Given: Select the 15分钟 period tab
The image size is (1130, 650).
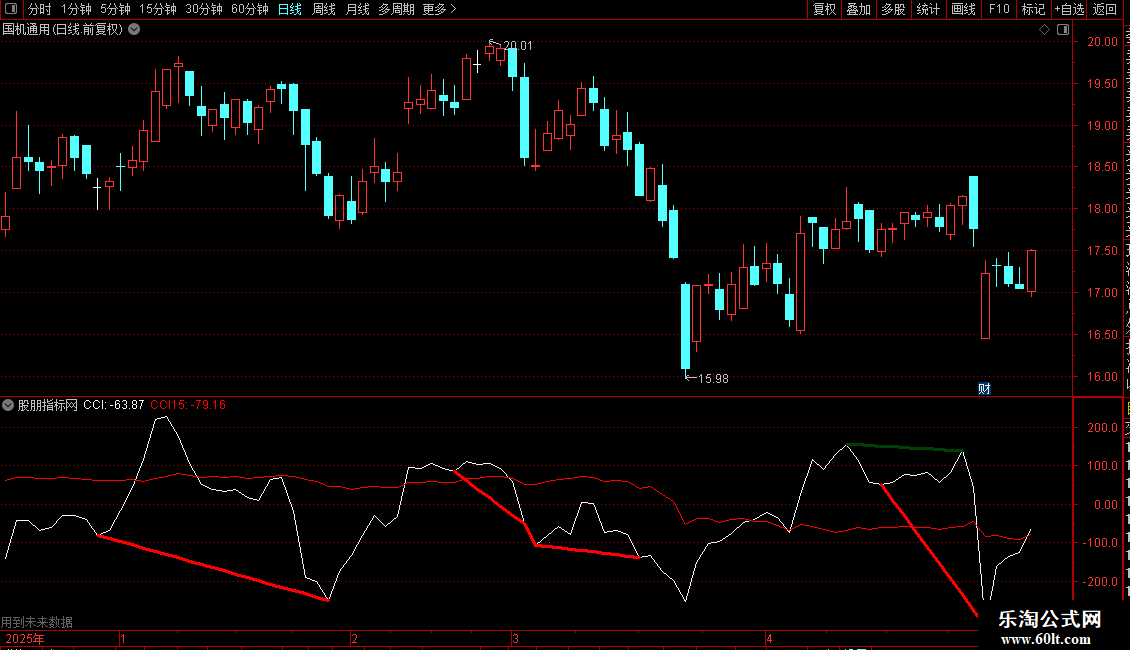Looking at the screenshot, I should (158, 9).
